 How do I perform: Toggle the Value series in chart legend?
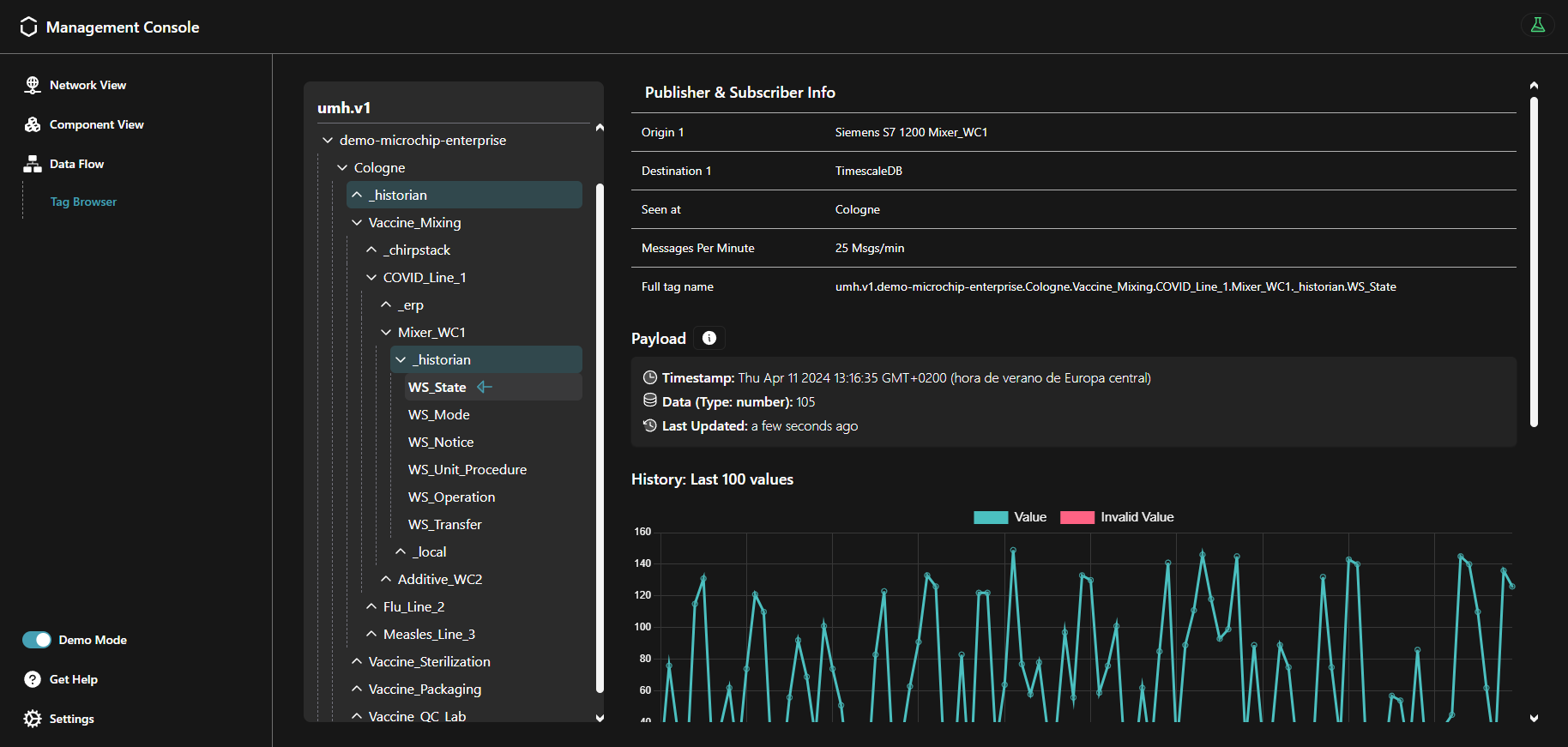(1029, 517)
